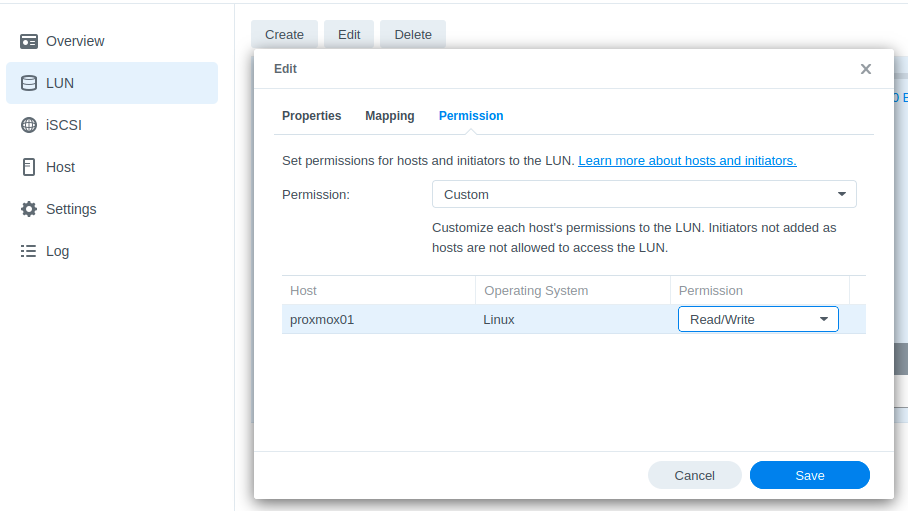Expand the Read/Write permission dropdown
The image size is (908, 511).
coord(758,319)
